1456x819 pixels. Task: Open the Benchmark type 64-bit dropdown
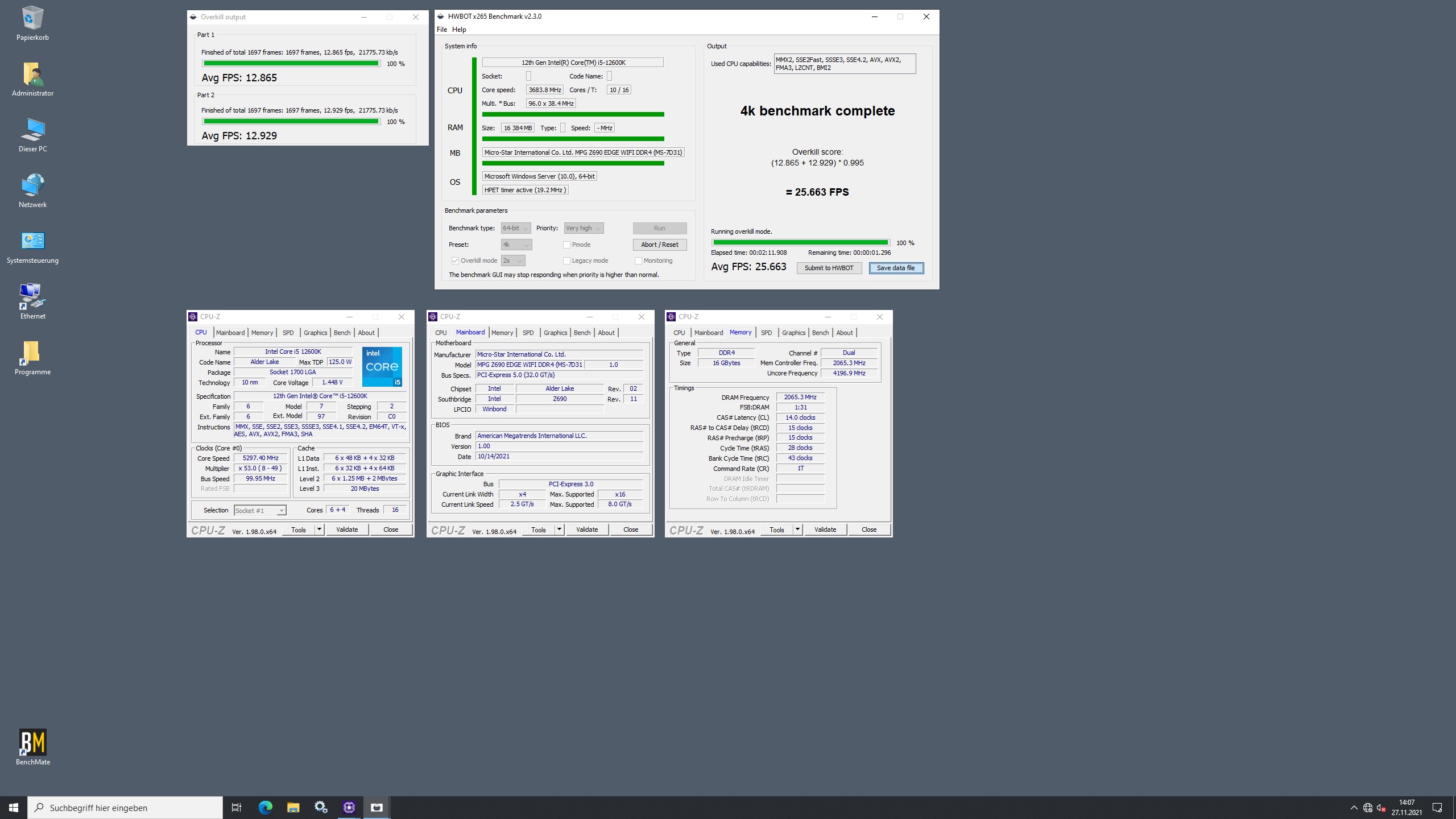pos(516,228)
